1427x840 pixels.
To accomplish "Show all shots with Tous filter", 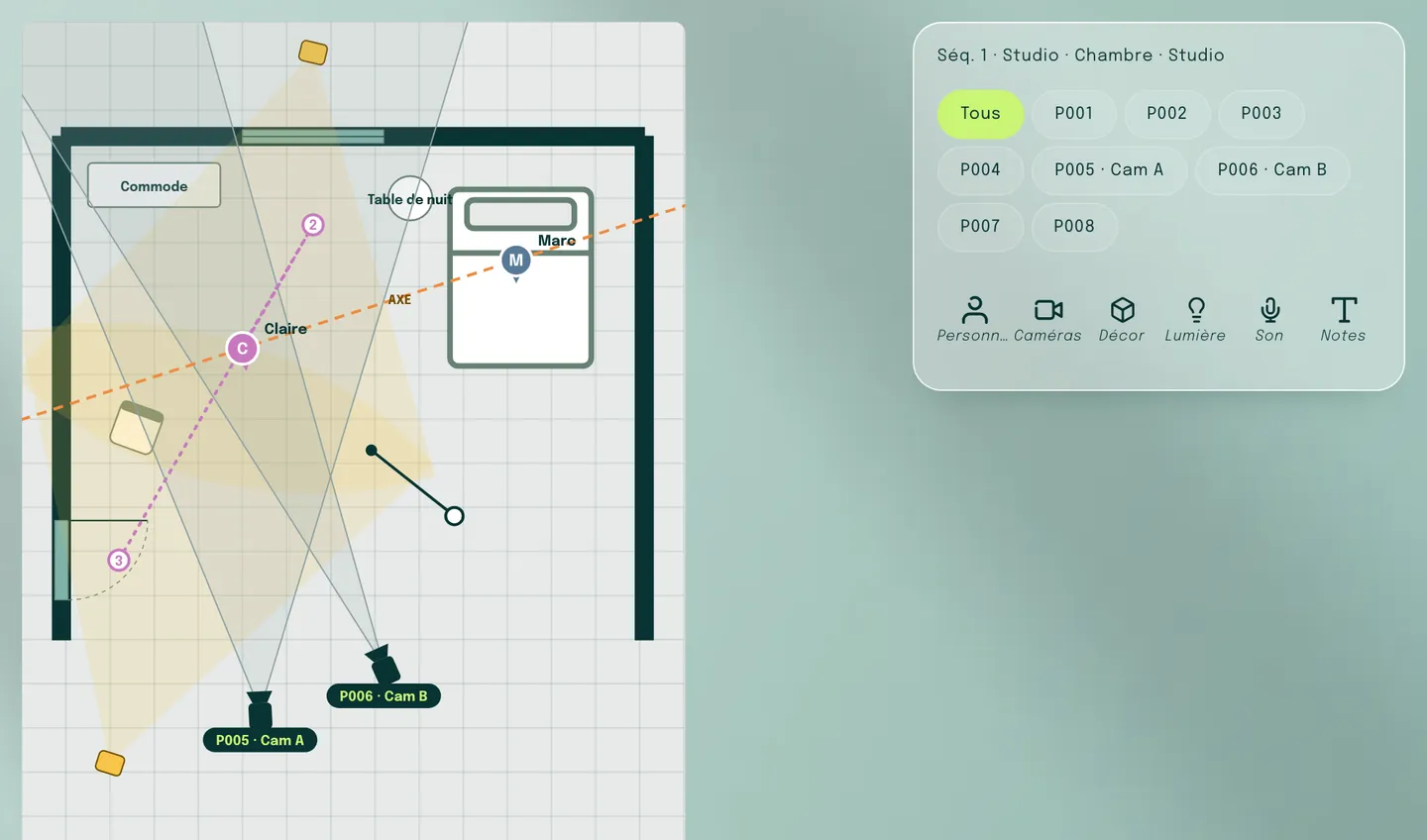I will click(x=980, y=113).
